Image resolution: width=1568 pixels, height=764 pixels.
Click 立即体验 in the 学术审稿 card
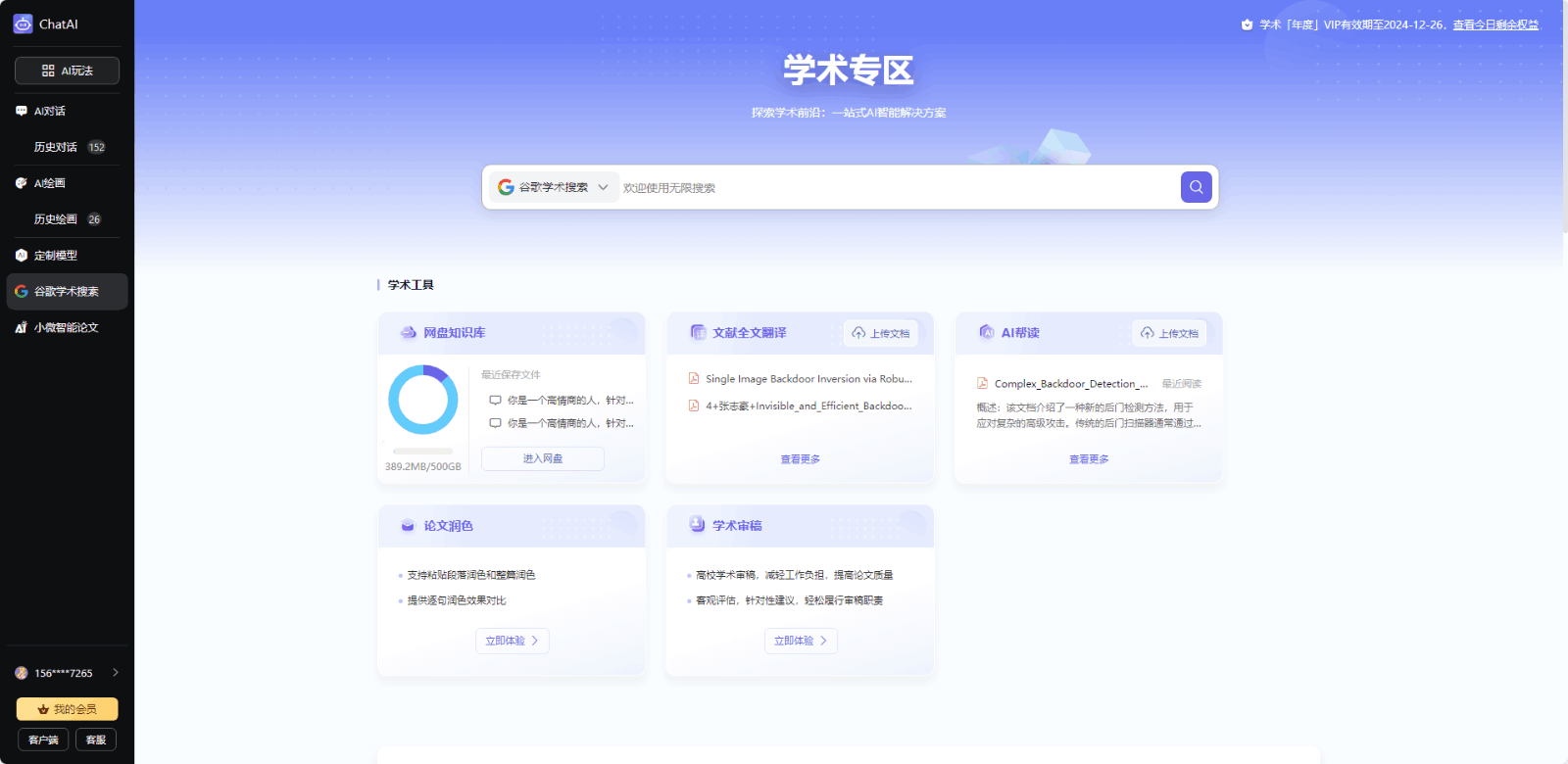point(801,641)
